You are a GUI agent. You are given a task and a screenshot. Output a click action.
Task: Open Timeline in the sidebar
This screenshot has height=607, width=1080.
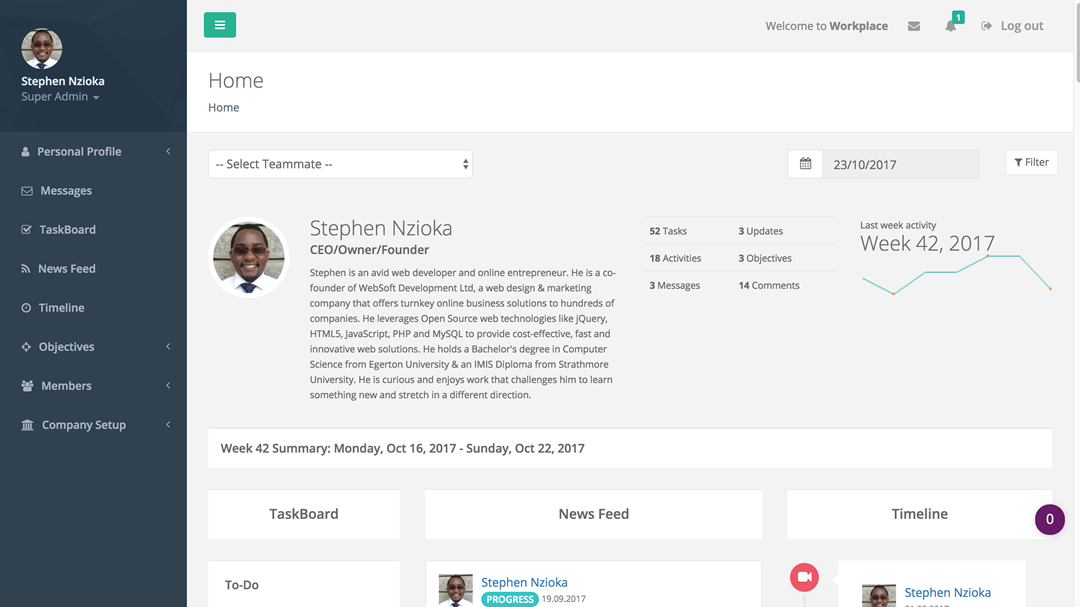61,308
